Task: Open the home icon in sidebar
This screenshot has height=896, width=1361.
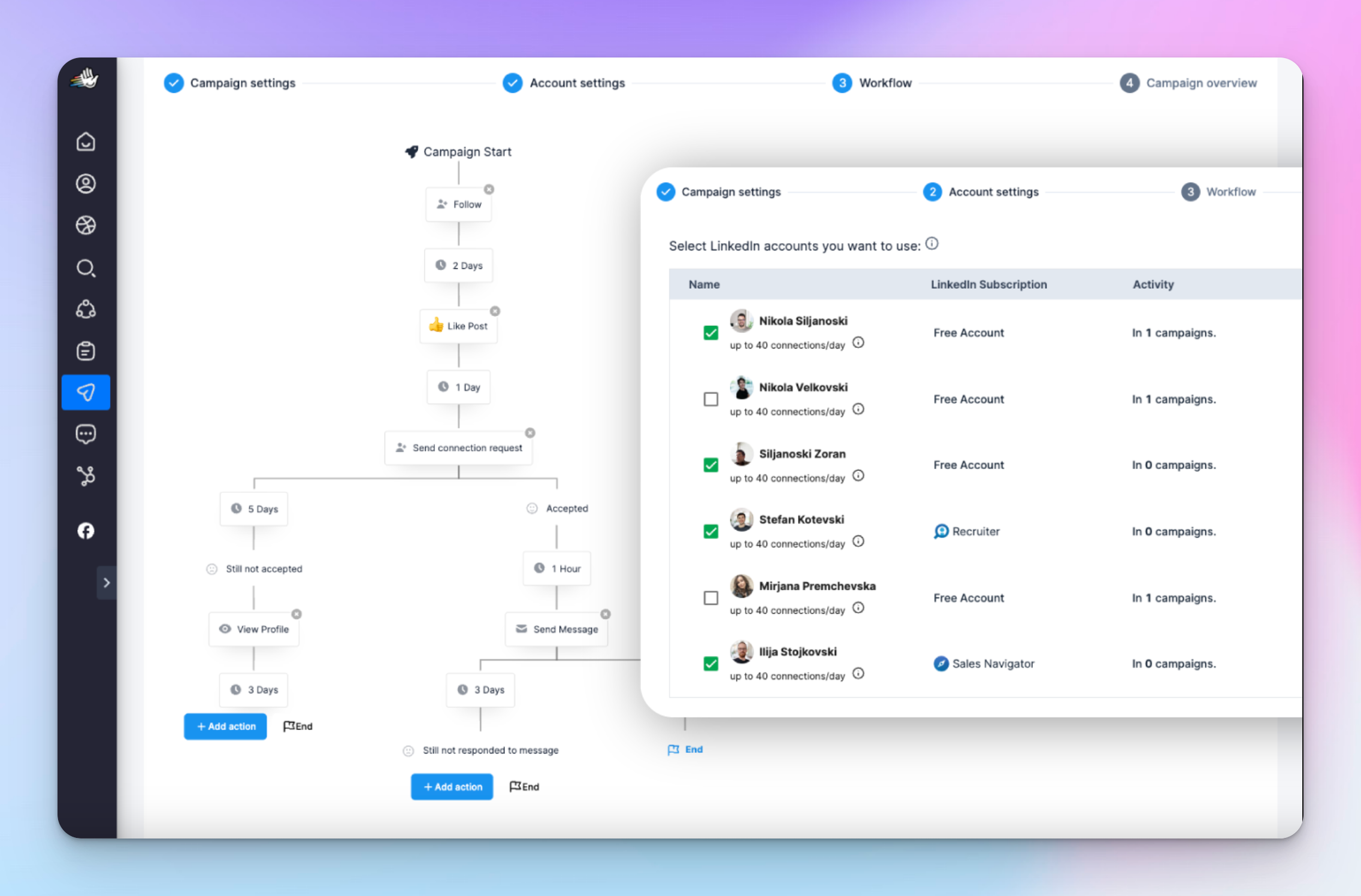Action: [86, 142]
